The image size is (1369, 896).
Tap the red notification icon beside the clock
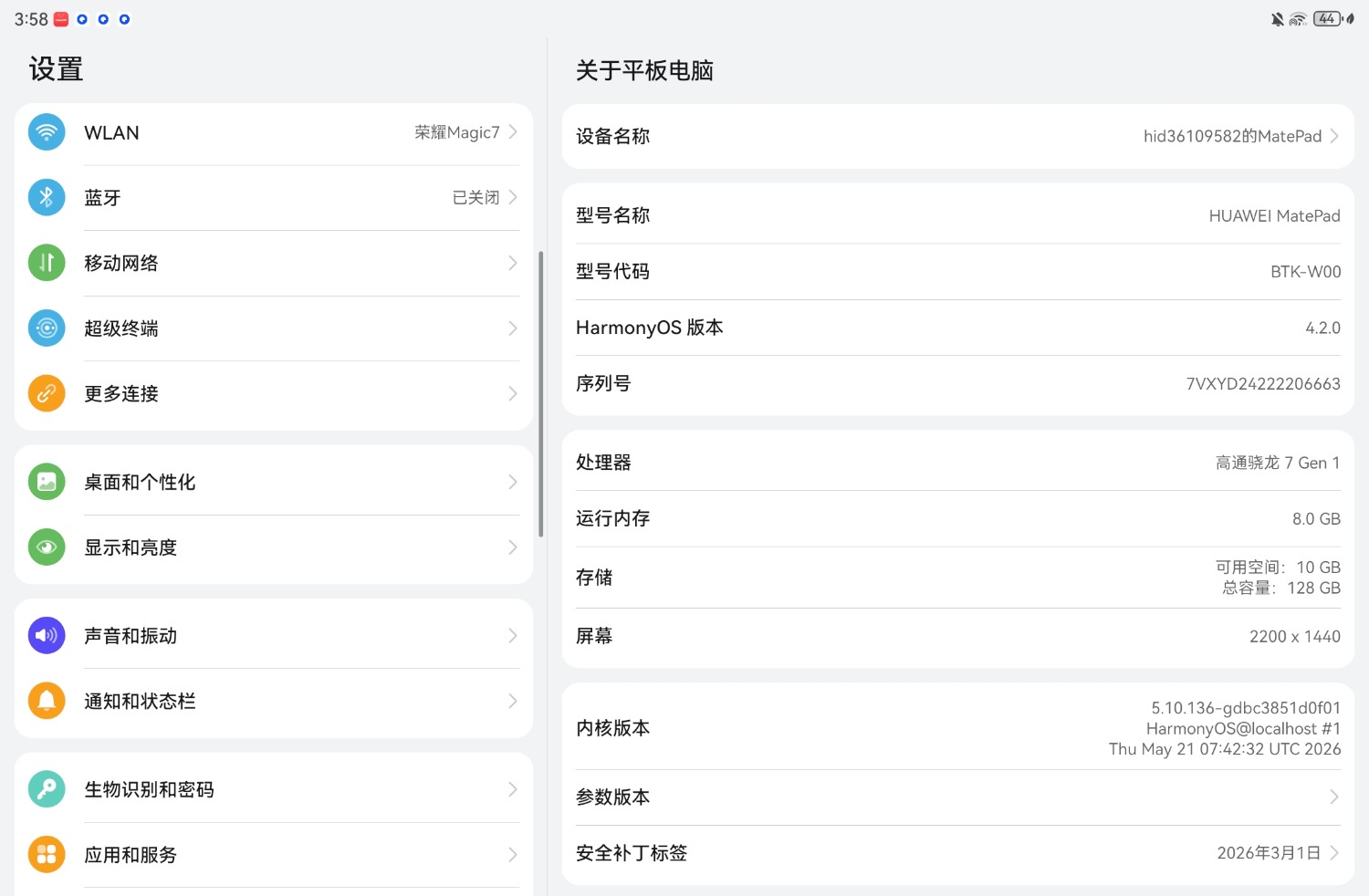[x=61, y=19]
